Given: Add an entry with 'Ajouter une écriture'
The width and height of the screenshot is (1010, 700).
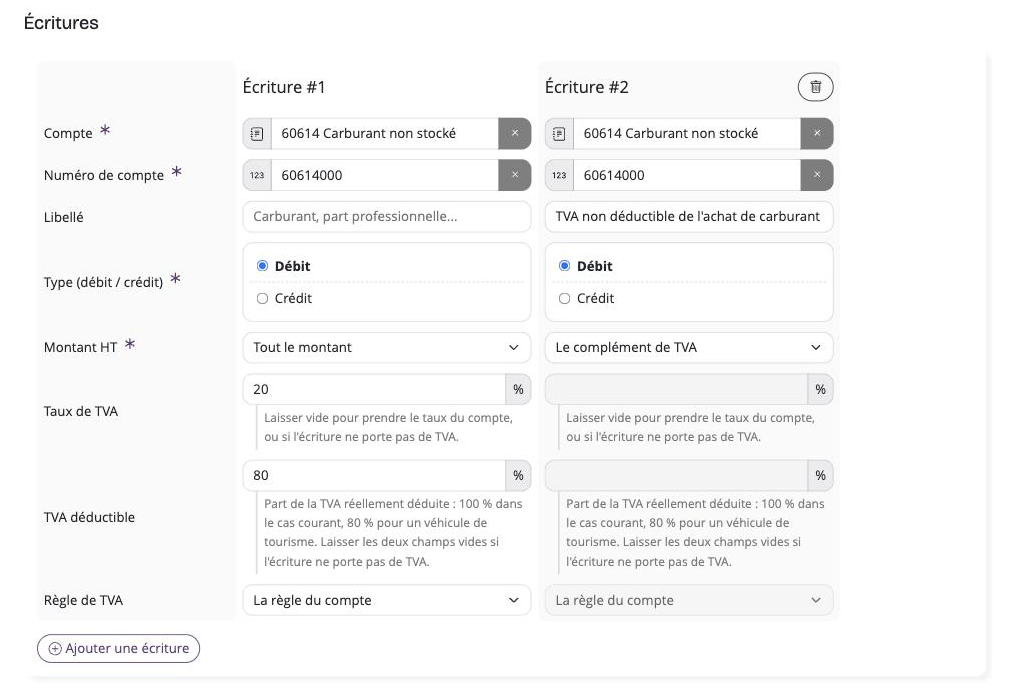Looking at the screenshot, I should coord(119,648).
